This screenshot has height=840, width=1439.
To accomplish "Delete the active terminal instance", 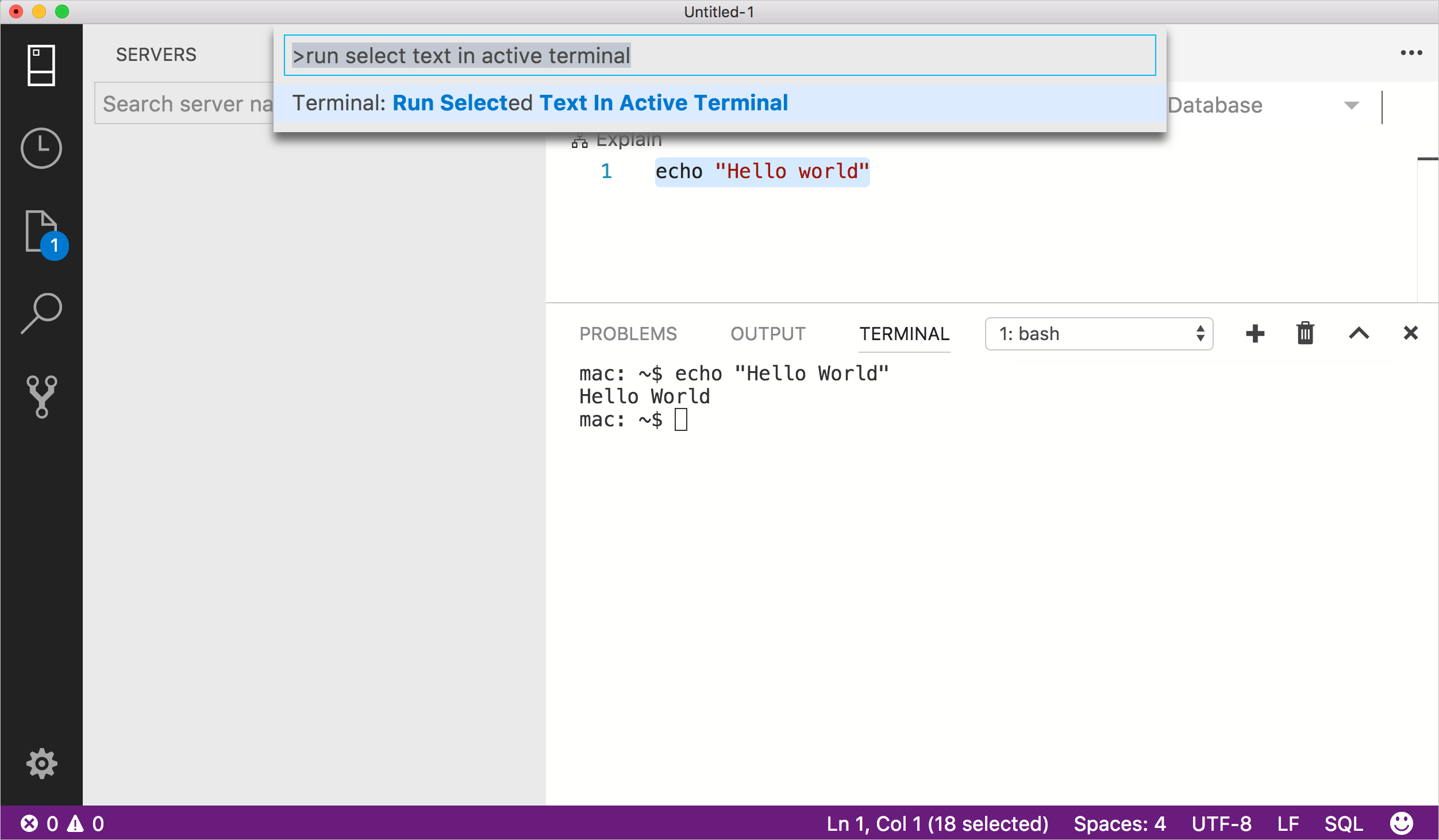I will (x=1305, y=334).
